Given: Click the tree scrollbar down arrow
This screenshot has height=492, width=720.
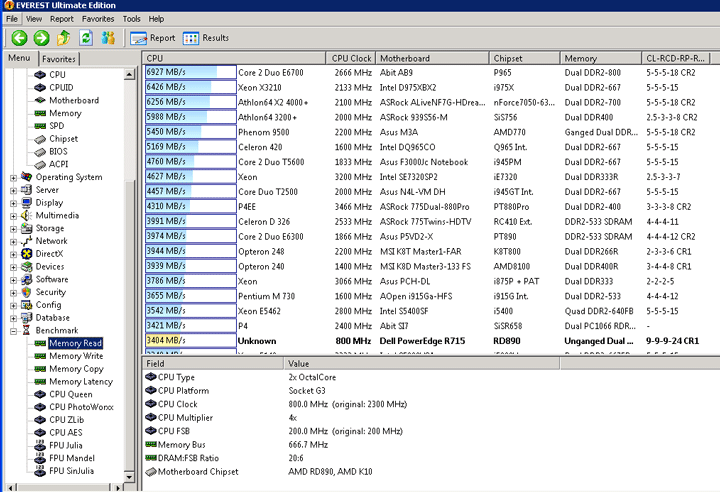Looking at the screenshot, I should click(x=129, y=477).
